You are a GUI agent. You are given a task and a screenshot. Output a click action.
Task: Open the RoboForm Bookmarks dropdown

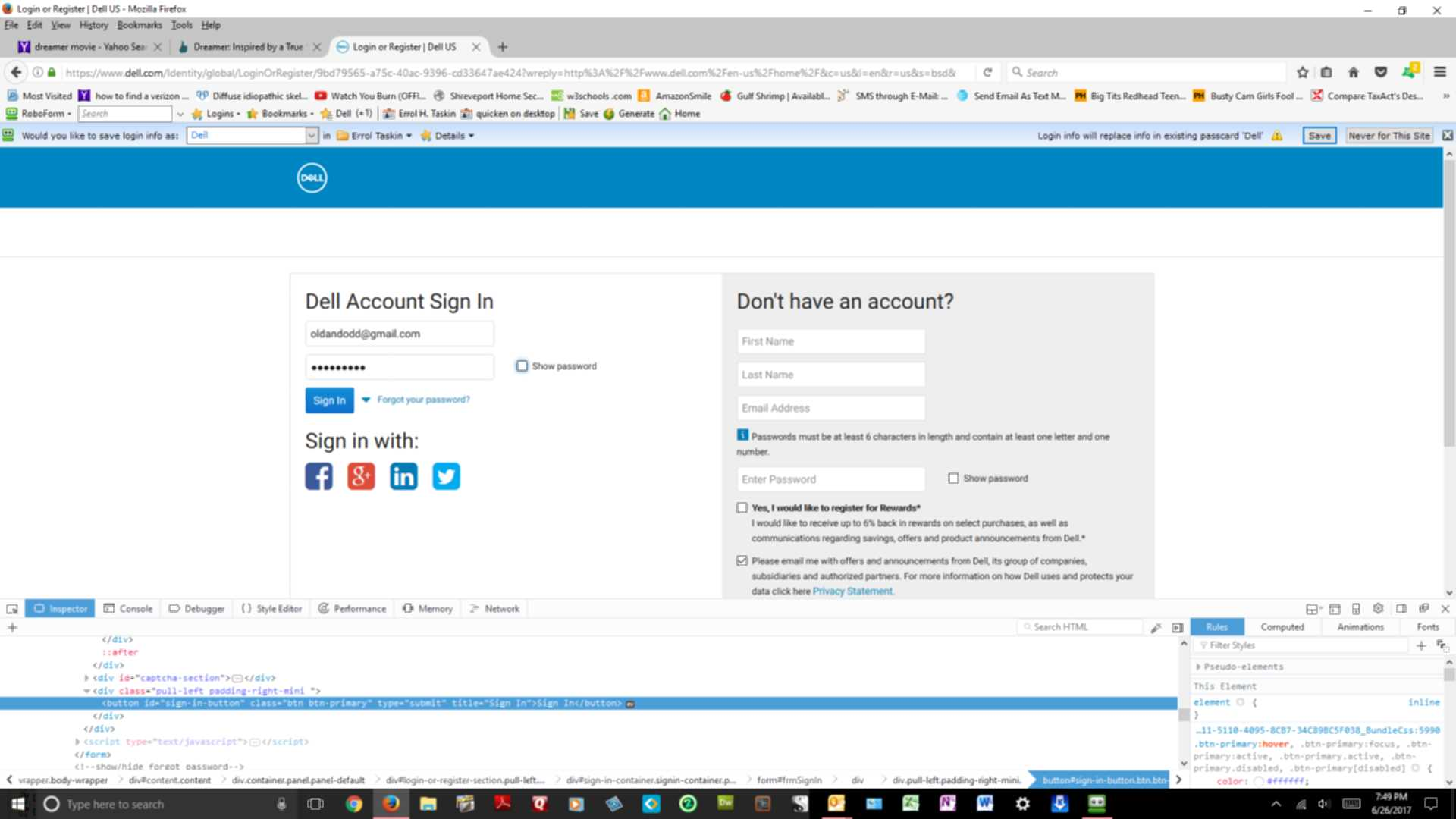click(281, 114)
